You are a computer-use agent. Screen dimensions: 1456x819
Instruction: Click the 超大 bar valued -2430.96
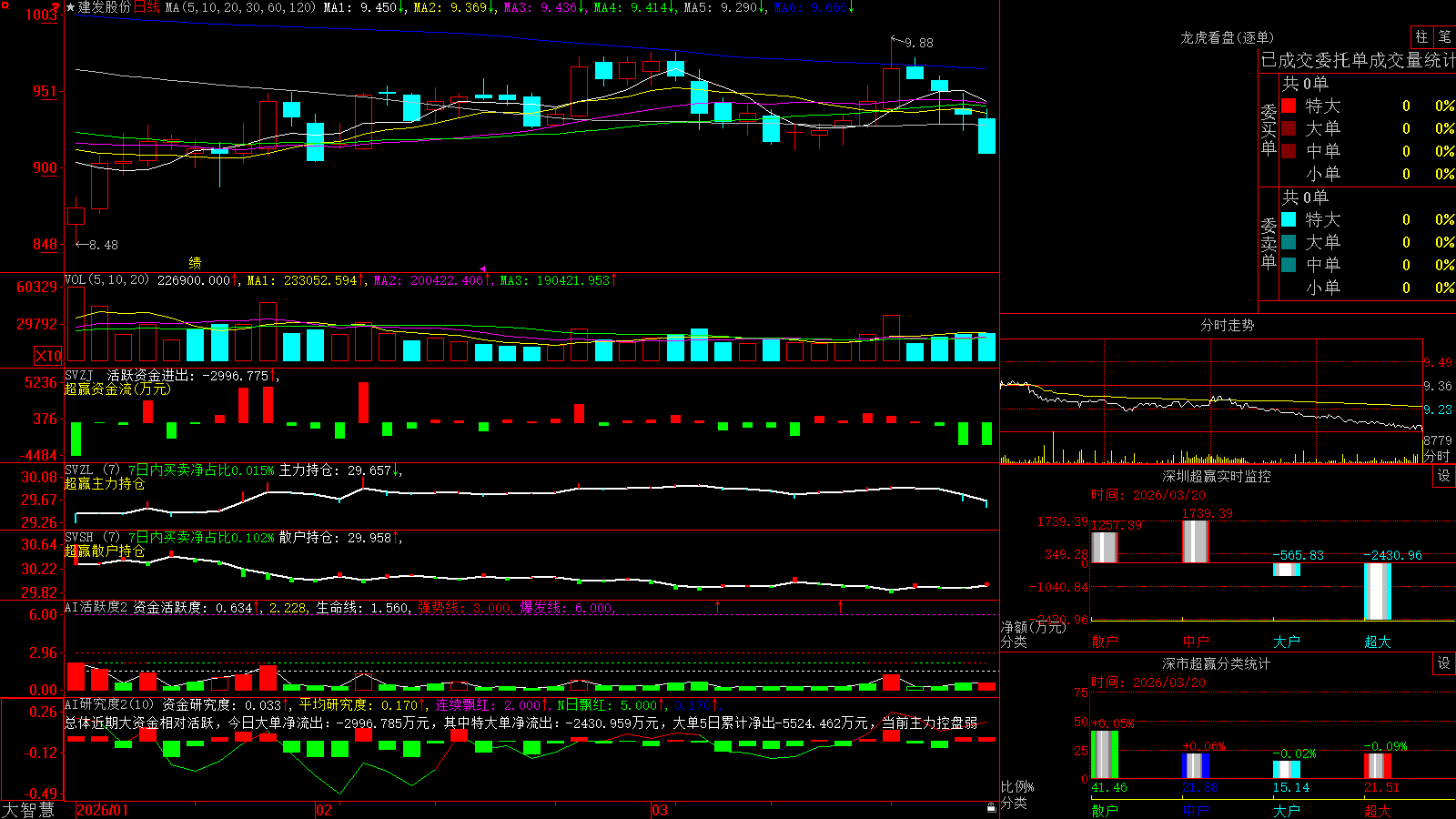(1377, 591)
